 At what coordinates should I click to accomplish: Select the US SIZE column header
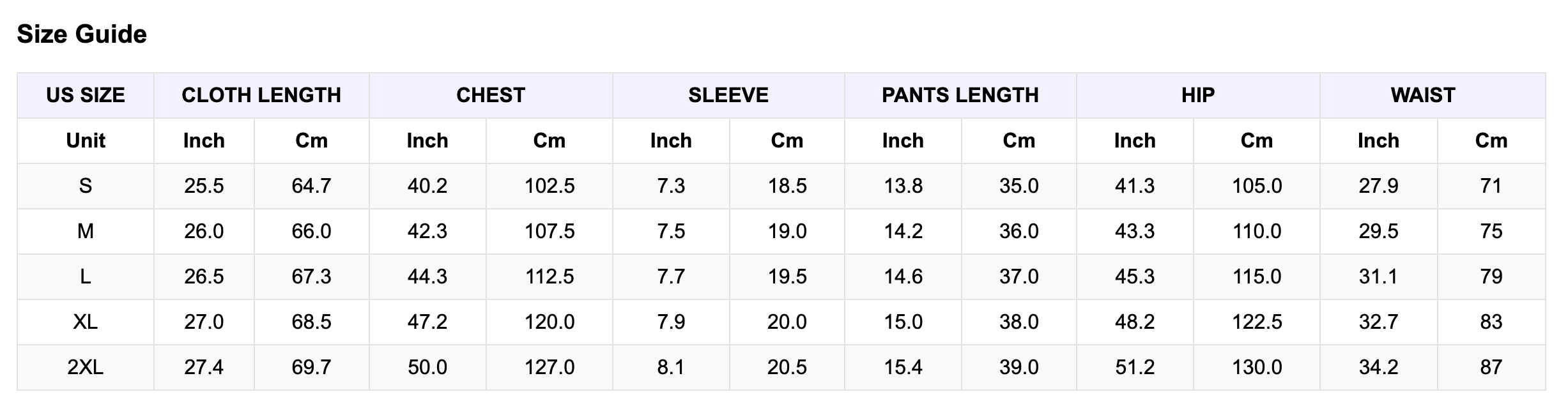click(x=86, y=95)
